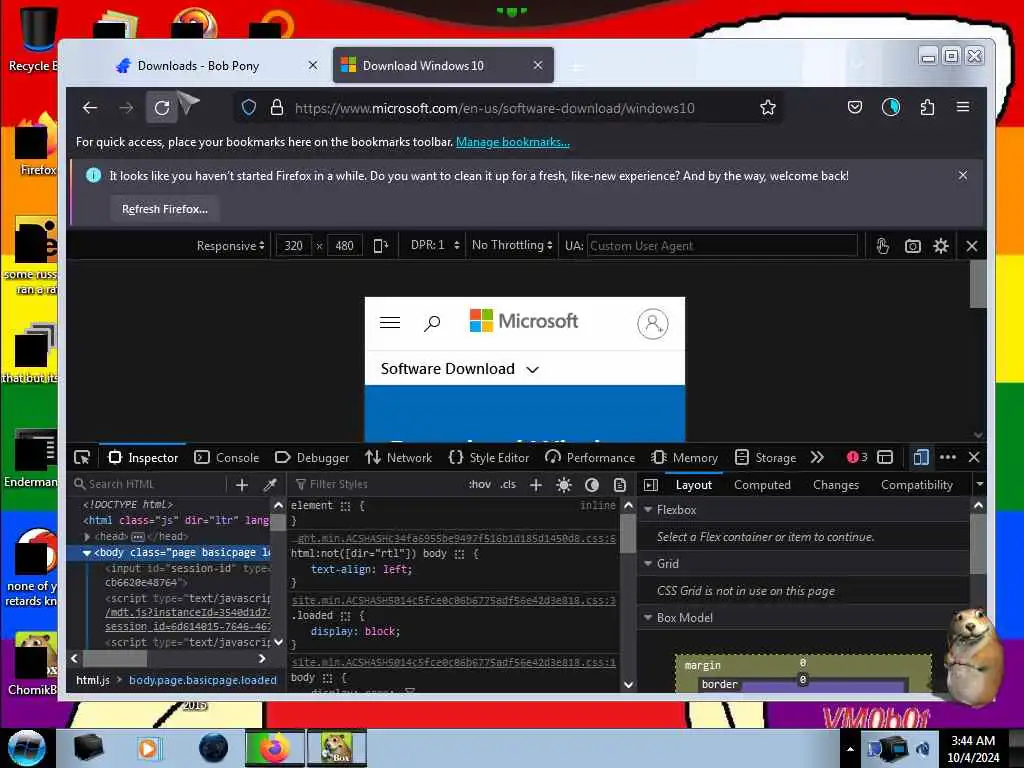Toggle :hov pseudo-class panel

[479, 484]
